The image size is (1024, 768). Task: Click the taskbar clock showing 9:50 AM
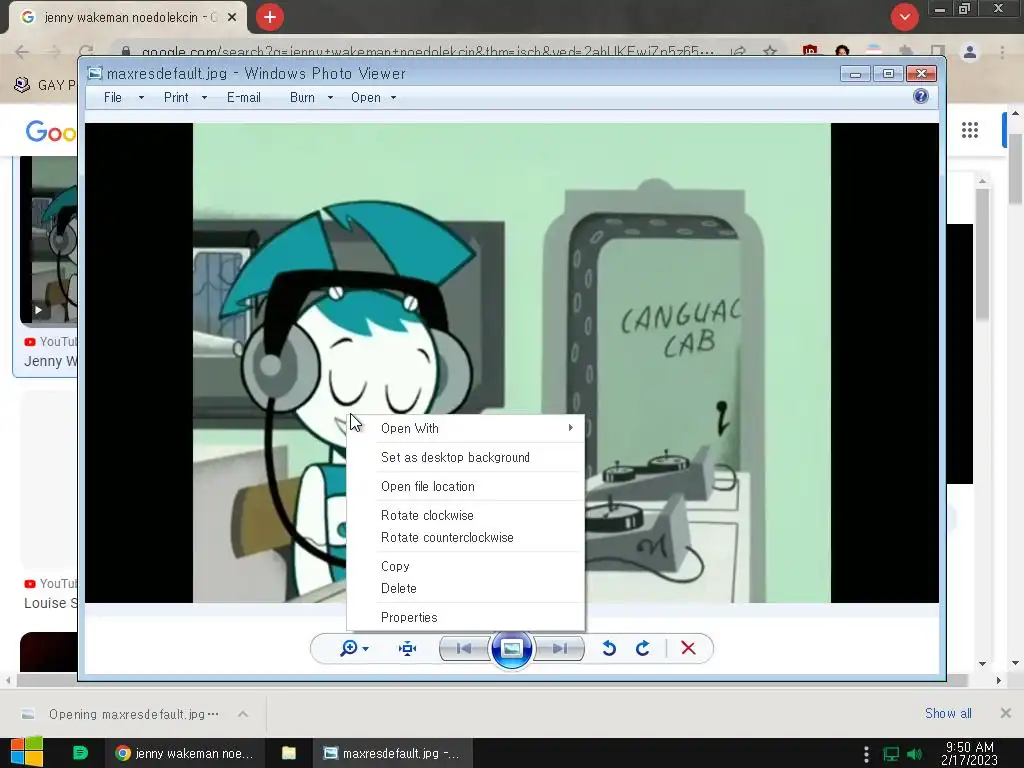pyautogui.click(x=970, y=753)
